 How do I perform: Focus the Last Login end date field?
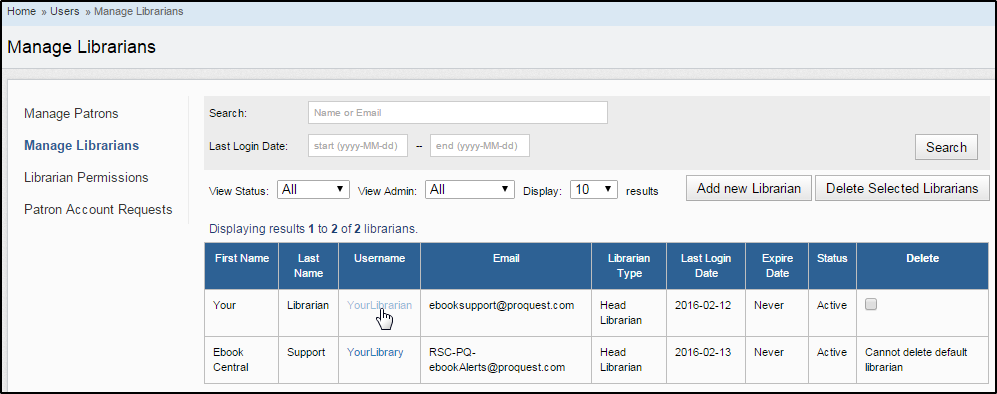(x=480, y=146)
